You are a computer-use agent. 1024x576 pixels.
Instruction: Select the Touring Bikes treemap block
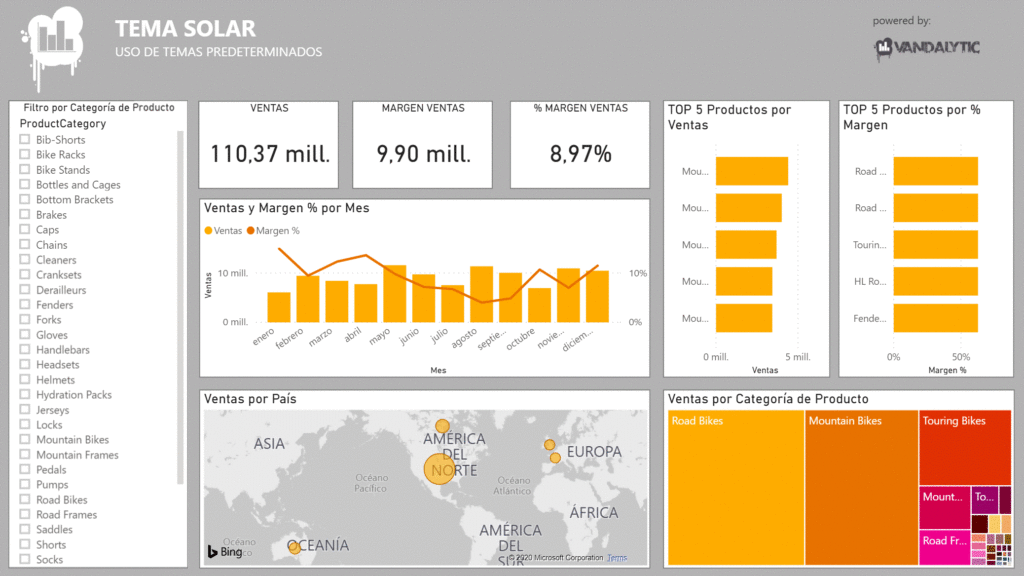(965, 448)
